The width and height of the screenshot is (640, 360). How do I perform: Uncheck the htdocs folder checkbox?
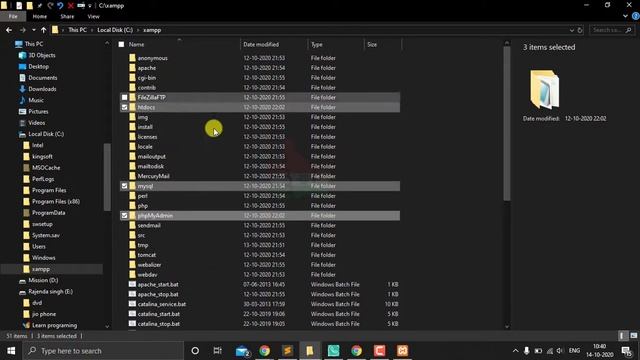point(124,107)
